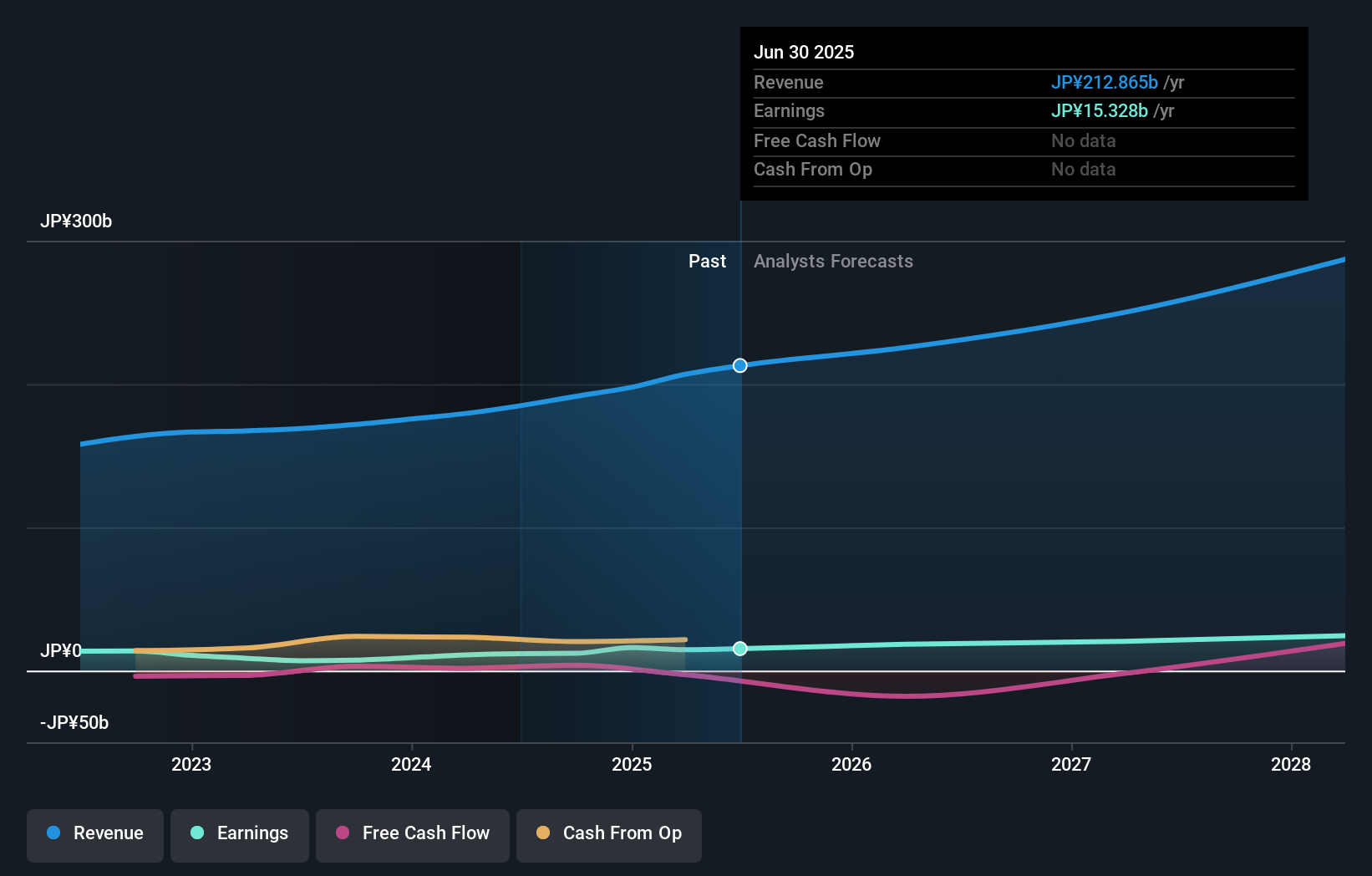Viewport: 1372px width, 876px height.
Task: Open the Jun 30 2025 tooltip header
Action: [805, 51]
